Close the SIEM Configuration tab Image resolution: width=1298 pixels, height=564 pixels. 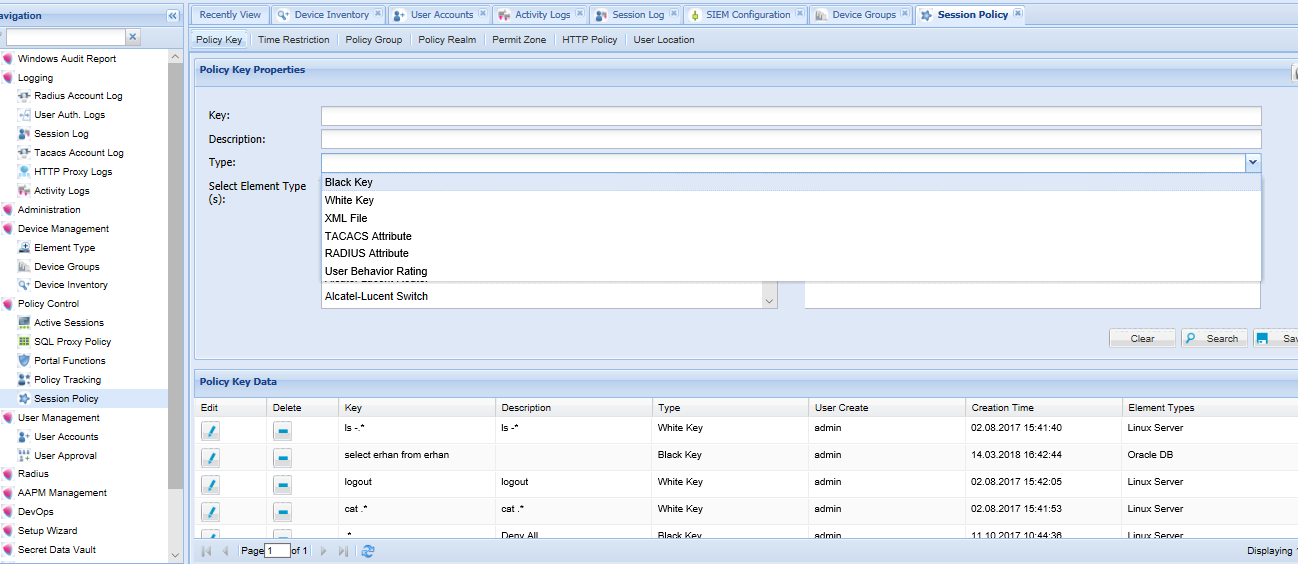[801, 14]
